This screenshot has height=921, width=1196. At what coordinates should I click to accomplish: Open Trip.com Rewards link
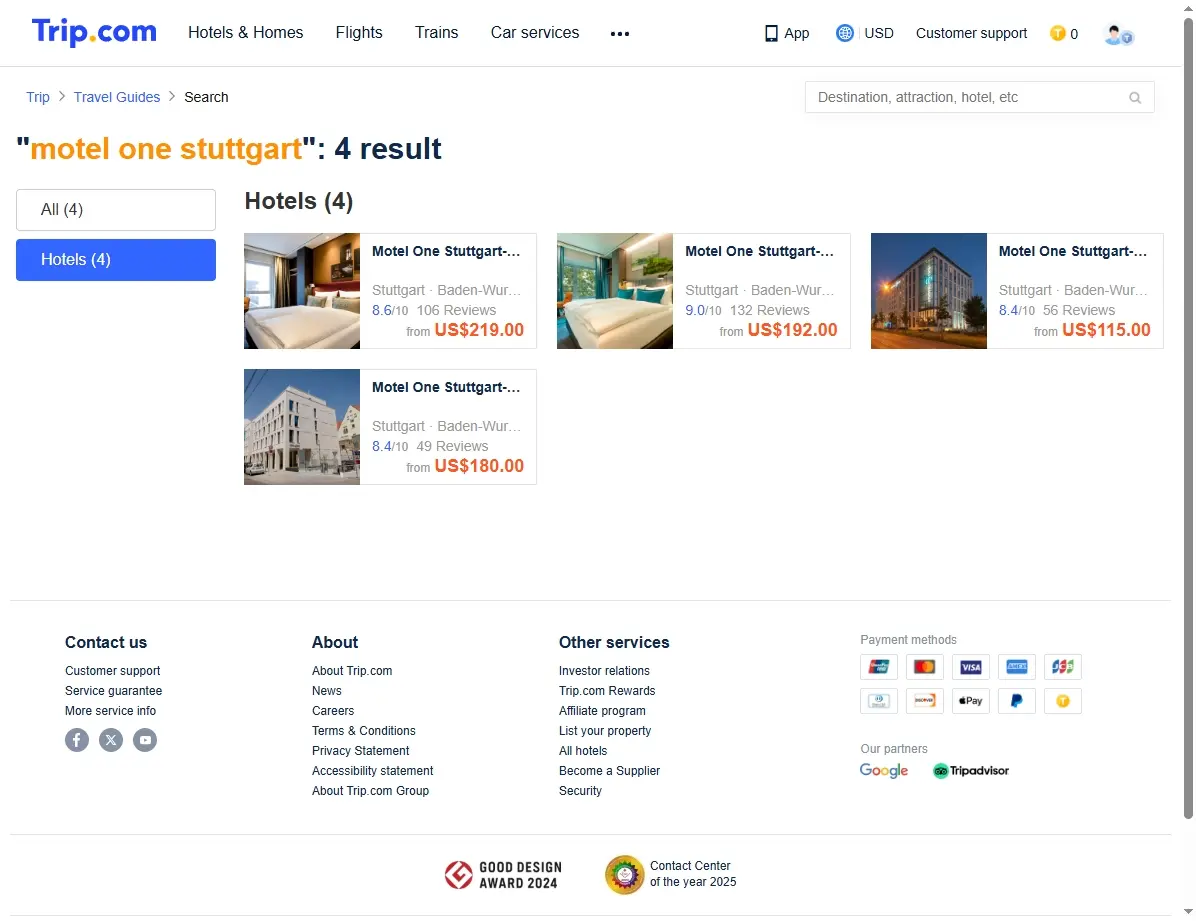point(607,691)
